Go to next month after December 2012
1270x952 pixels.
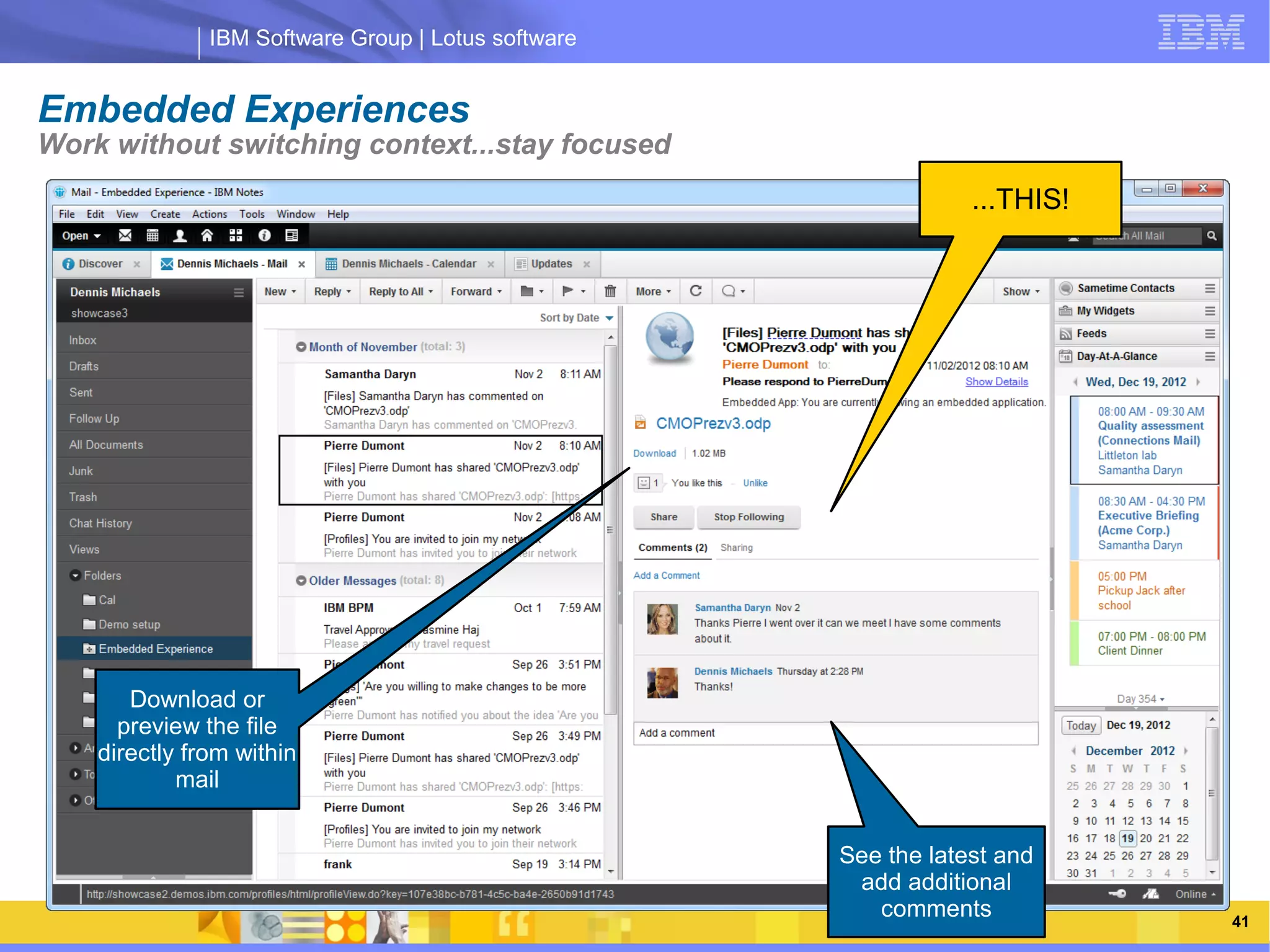click(x=1186, y=751)
